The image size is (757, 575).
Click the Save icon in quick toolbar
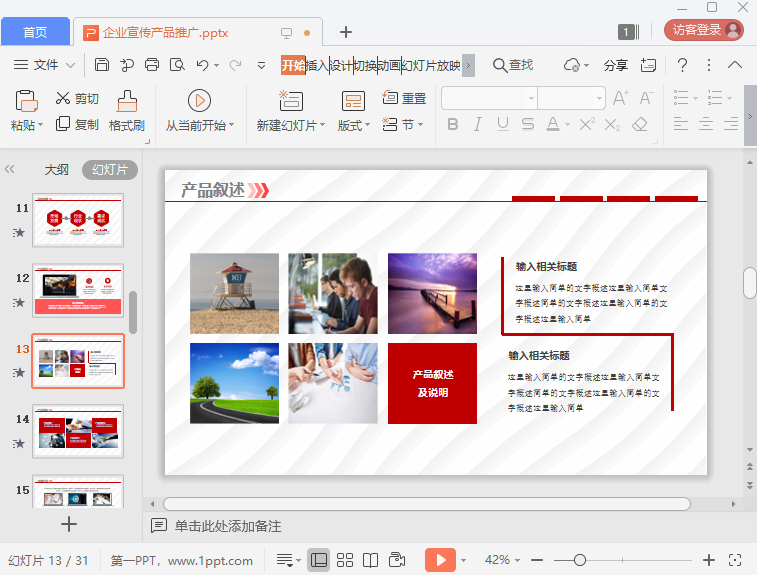tap(101, 65)
